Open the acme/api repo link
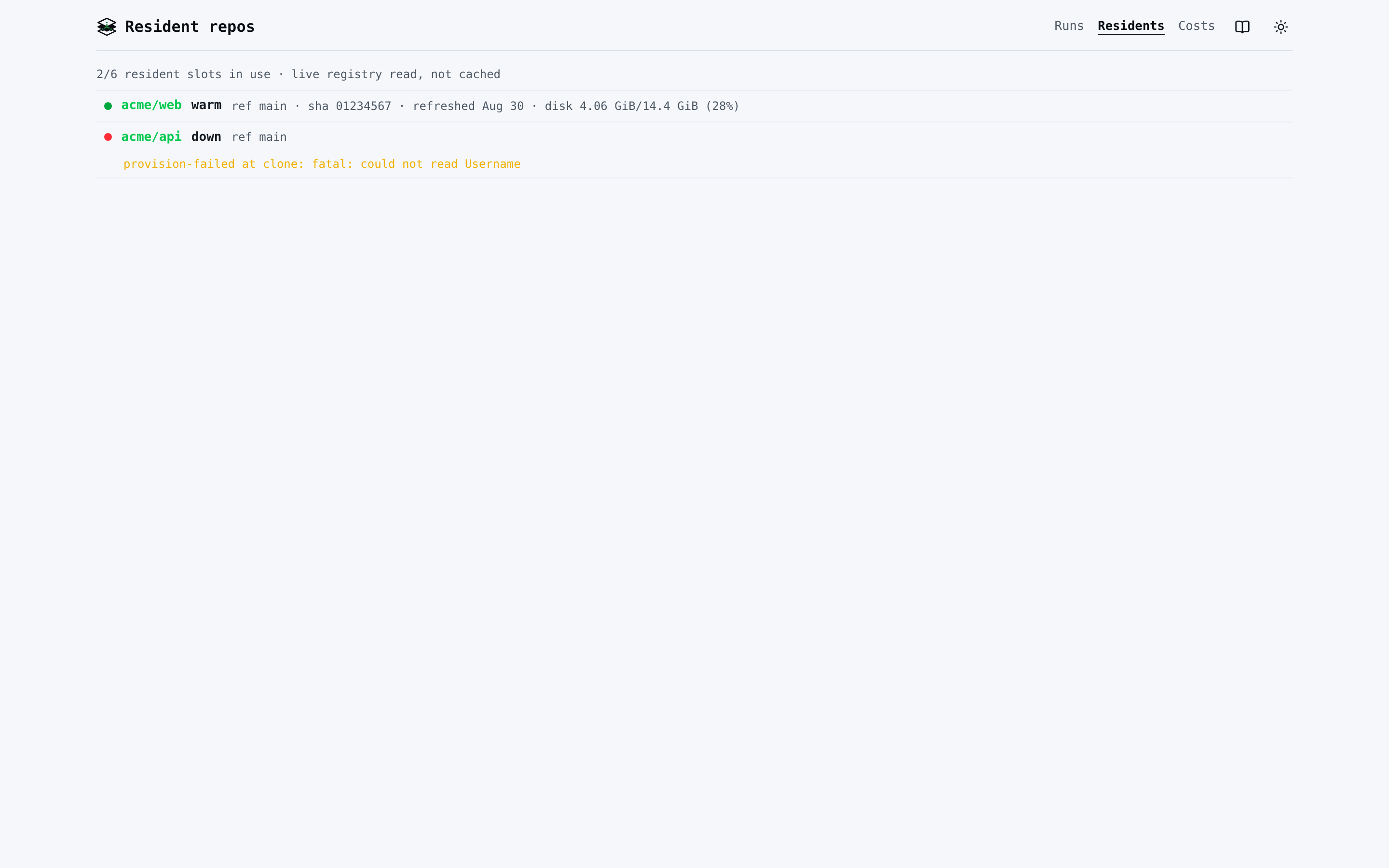The width and height of the screenshot is (1389, 868). tap(151, 136)
